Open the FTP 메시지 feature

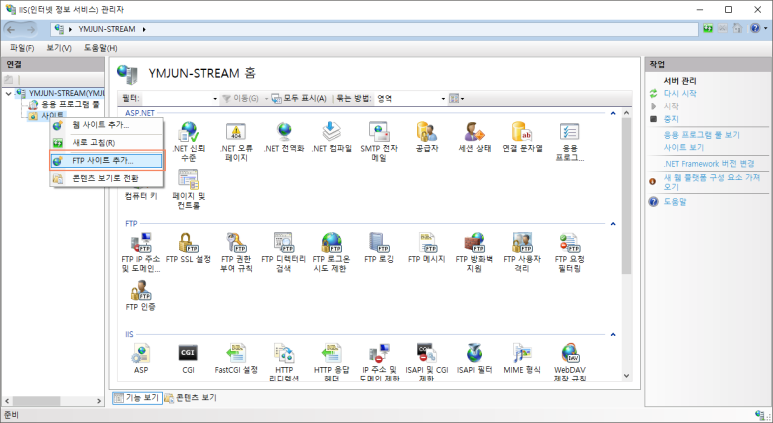point(427,248)
